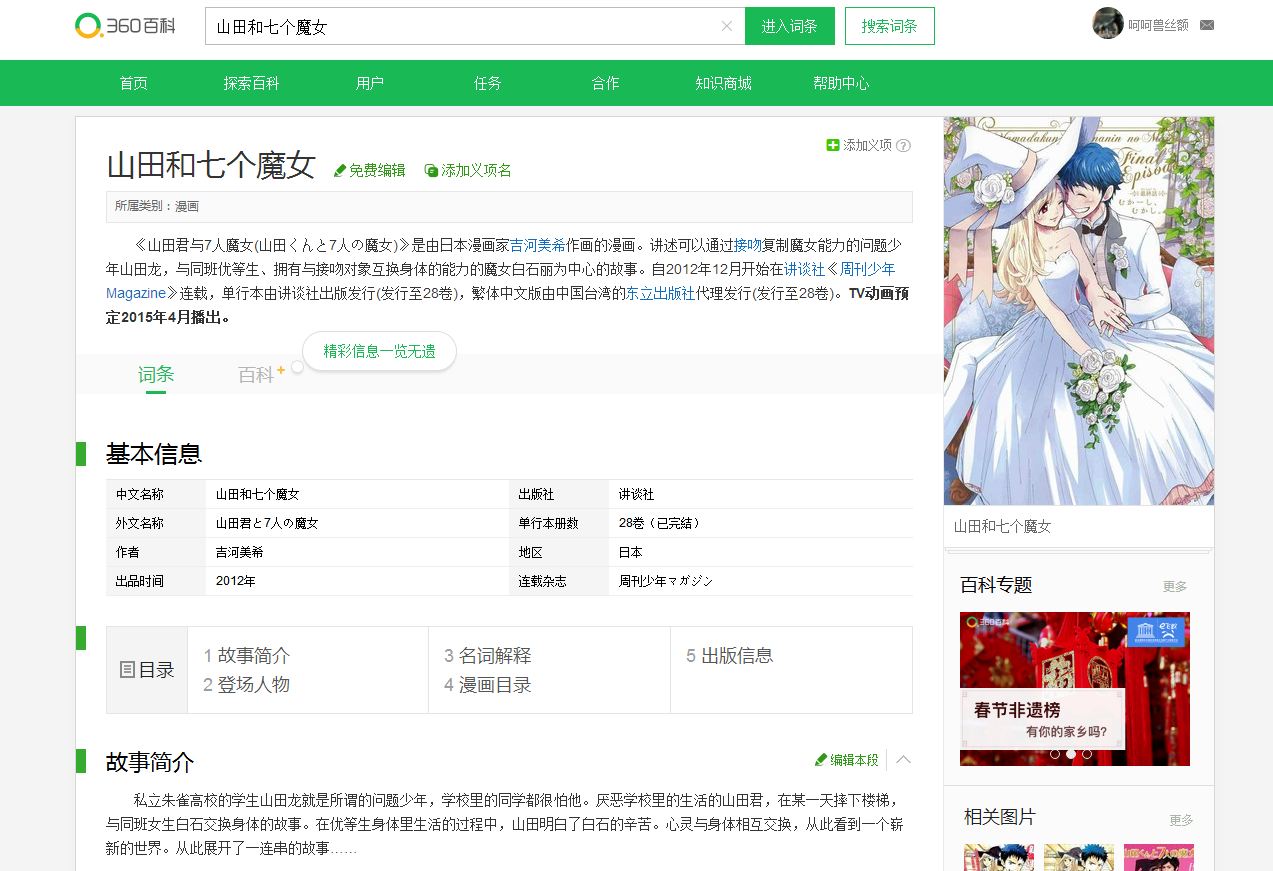Click the 编辑本段 pencil link

(x=847, y=760)
